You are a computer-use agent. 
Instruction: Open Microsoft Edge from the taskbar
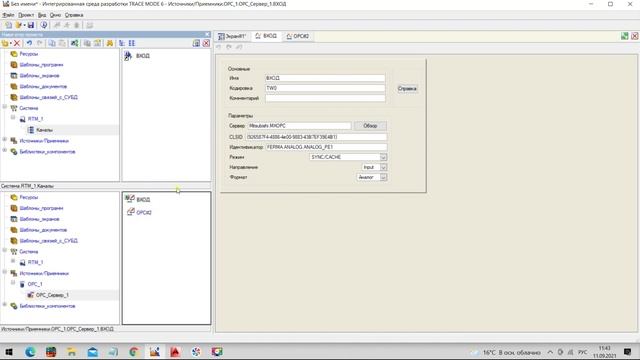click(x=30, y=352)
